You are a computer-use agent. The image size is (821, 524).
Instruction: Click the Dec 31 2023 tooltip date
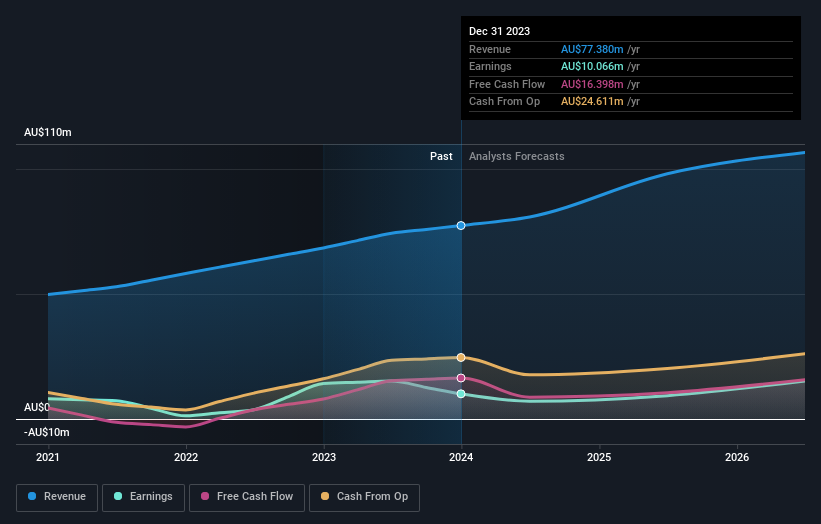point(500,31)
